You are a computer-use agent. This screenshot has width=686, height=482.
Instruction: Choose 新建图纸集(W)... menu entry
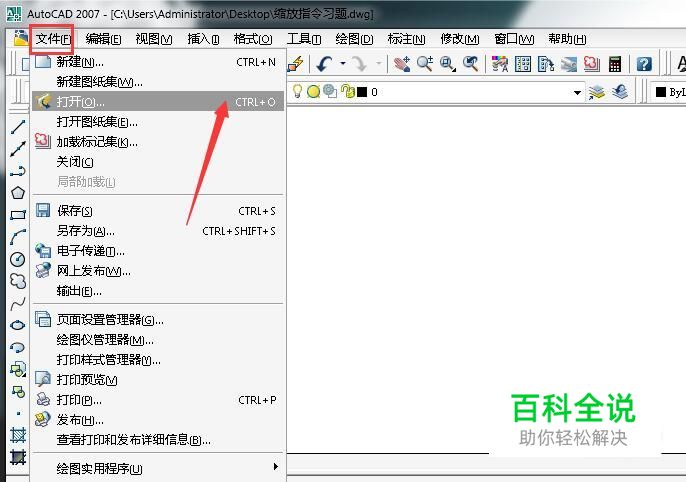tap(158, 82)
